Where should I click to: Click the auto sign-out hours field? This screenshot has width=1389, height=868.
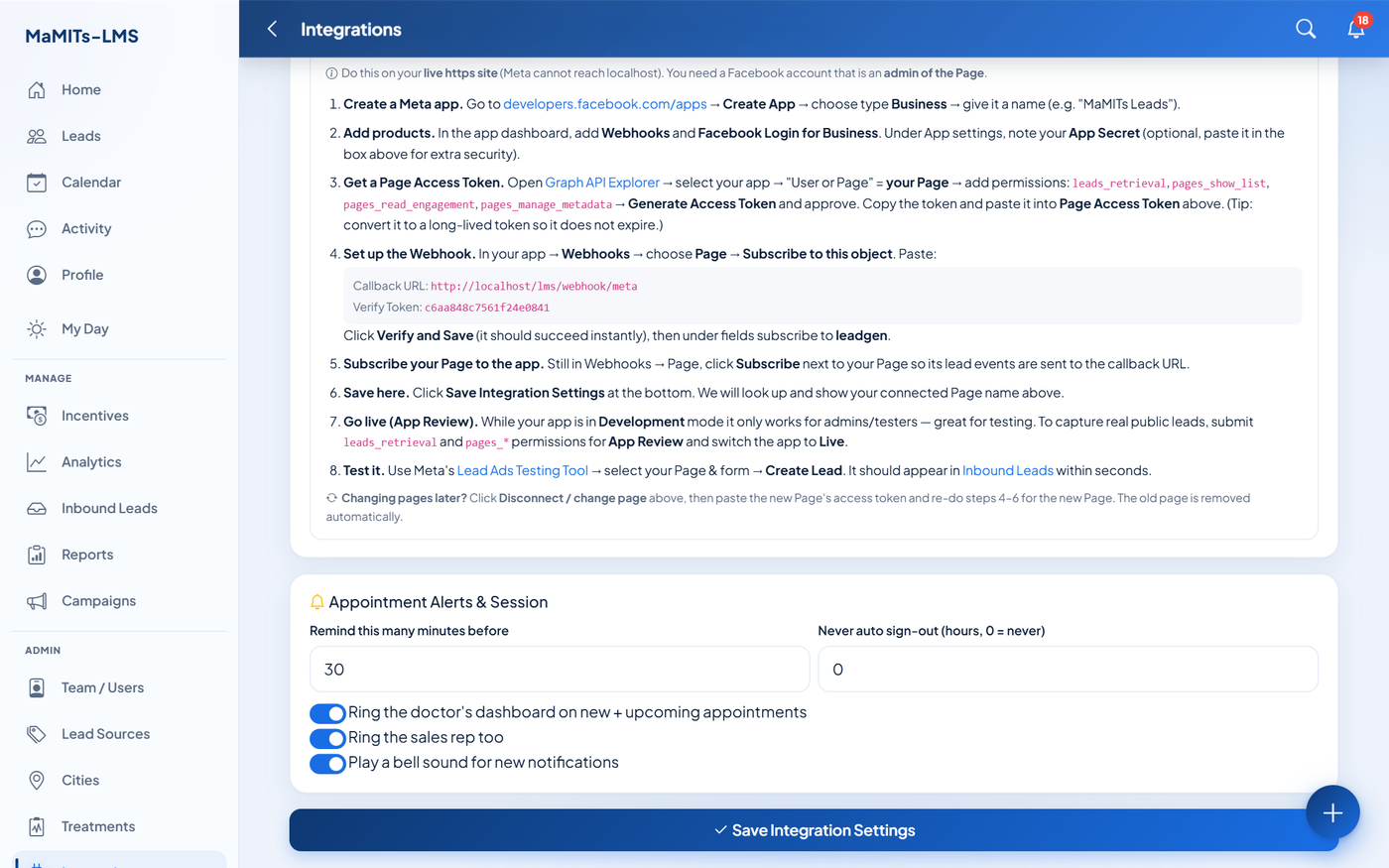point(1068,670)
